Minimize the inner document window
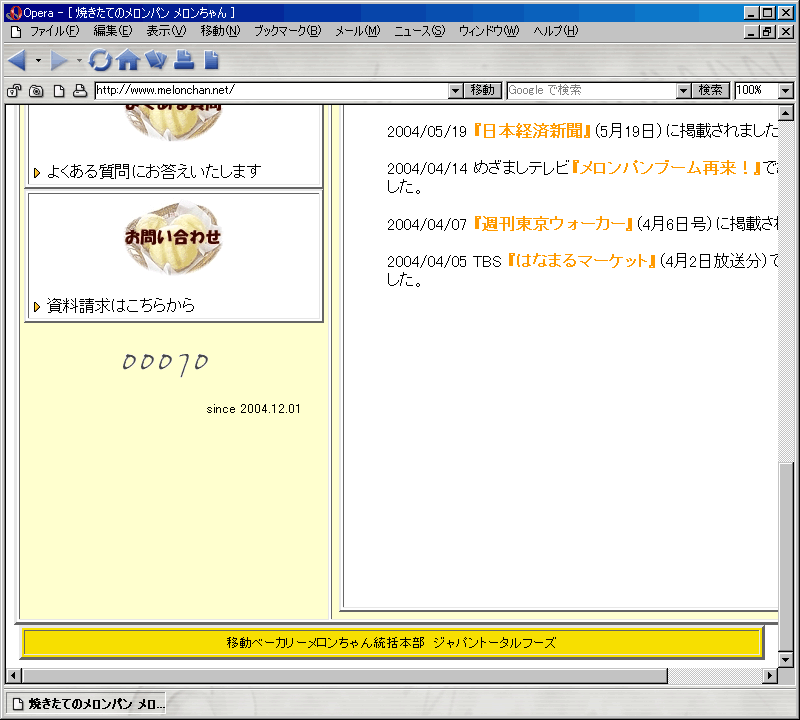The height and width of the screenshot is (720, 800). pyautogui.click(x=751, y=32)
